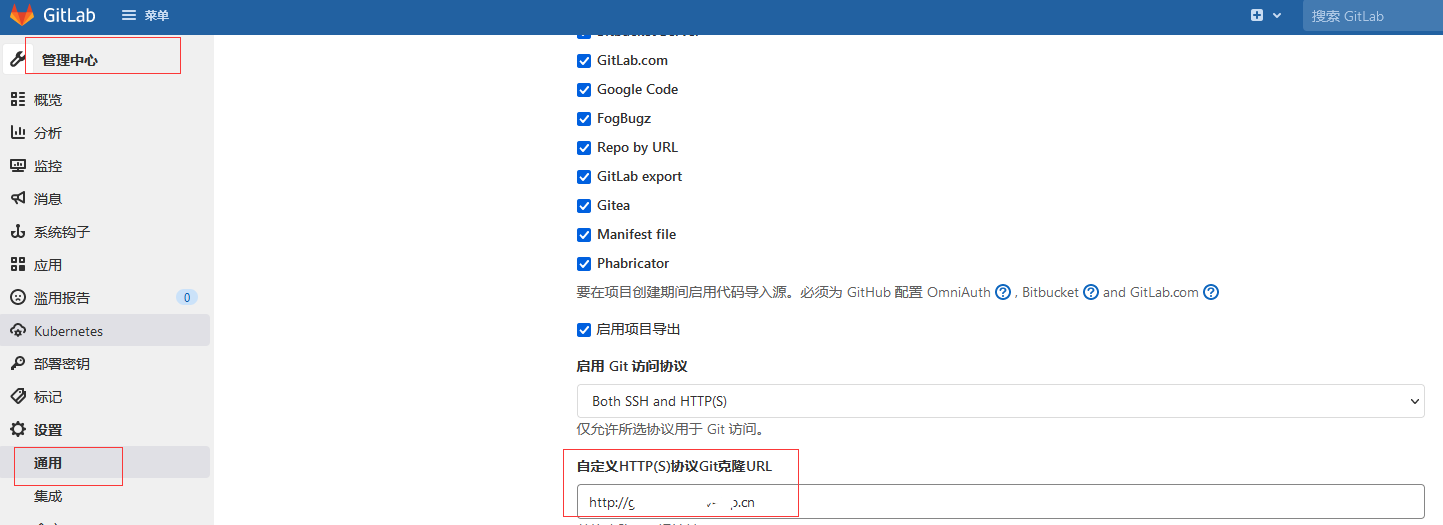Click the 消息 megaphone icon
Image resolution: width=1443 pixels, height=525 pixels.
[18, 198]
